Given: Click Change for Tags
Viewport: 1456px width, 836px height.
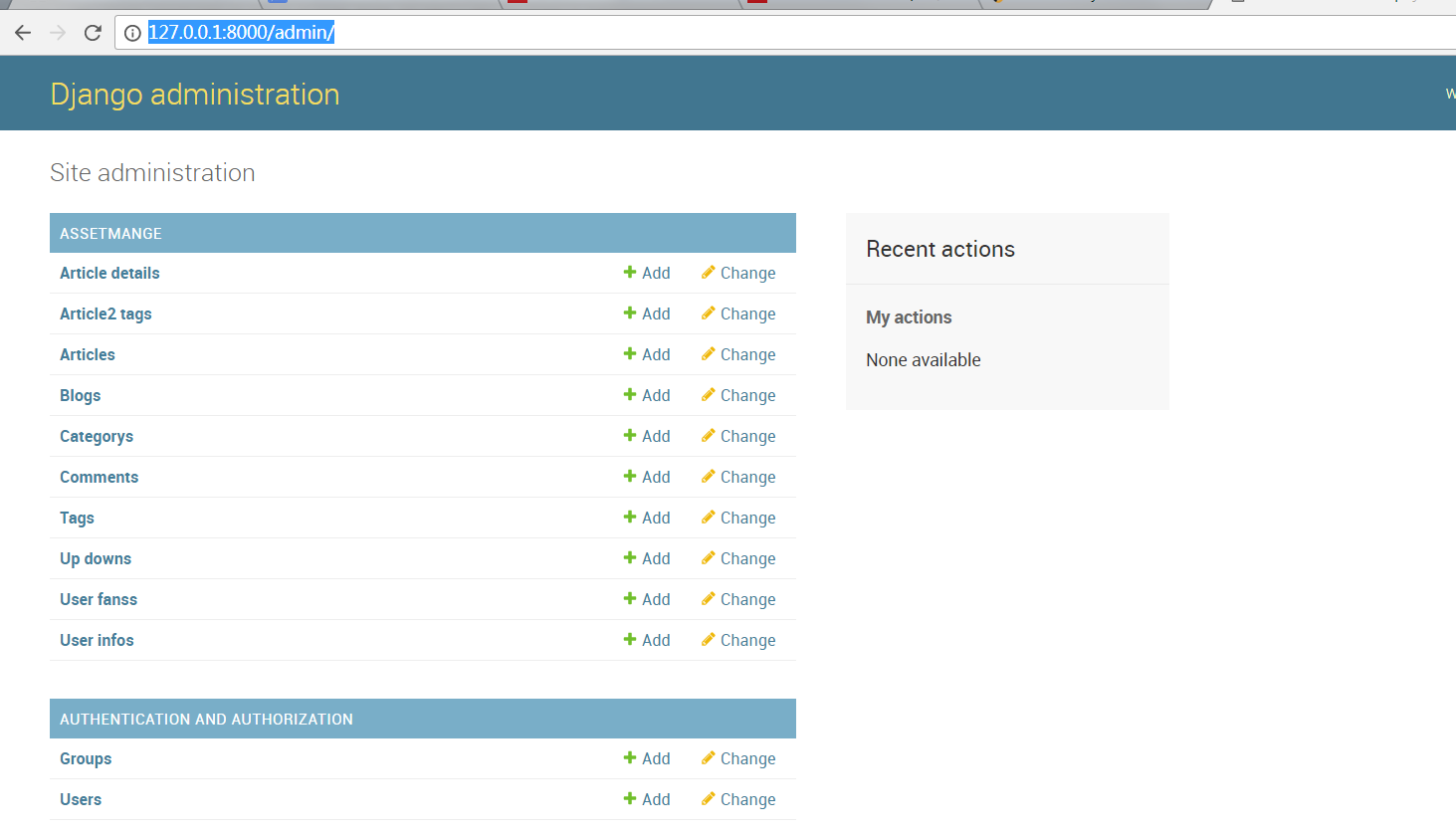Looking at the screenshot, I should [x=738, y=518].
